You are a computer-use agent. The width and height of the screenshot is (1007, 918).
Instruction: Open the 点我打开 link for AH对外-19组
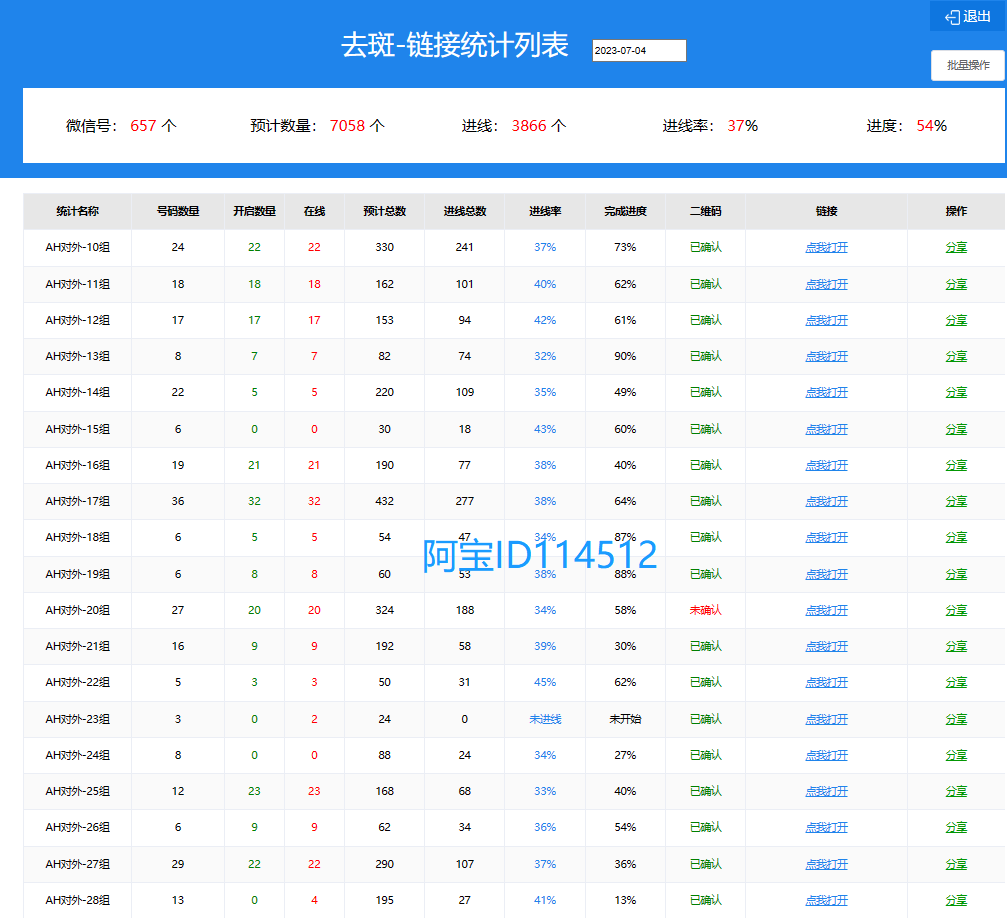(x=827, y=574)
